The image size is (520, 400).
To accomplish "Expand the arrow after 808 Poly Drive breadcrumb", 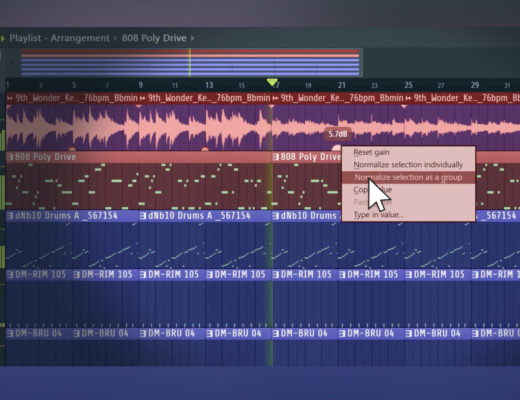I will click(192, 38).
